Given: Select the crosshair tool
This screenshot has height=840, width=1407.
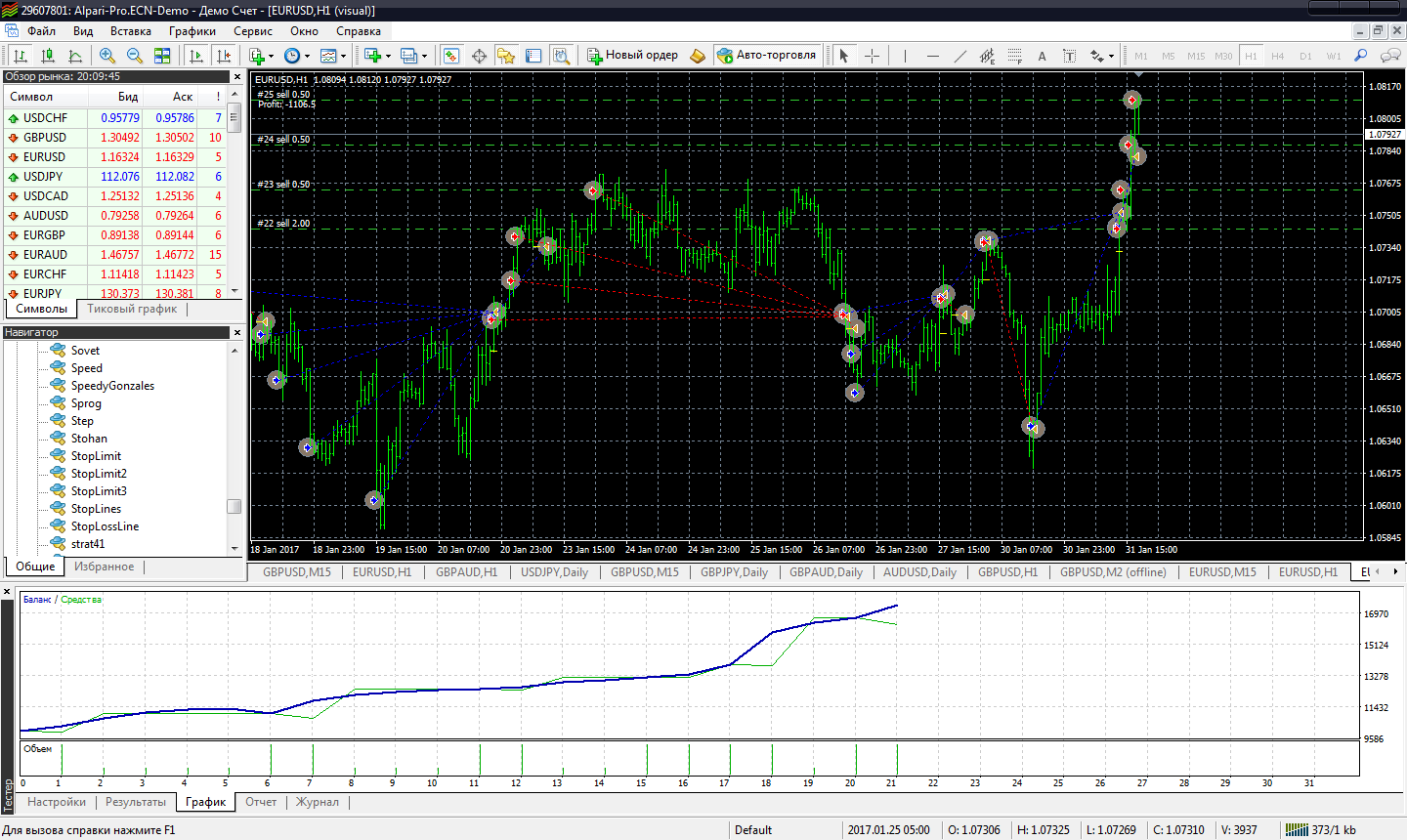Looking at the screenshot, I should click(x=872, y=56).
